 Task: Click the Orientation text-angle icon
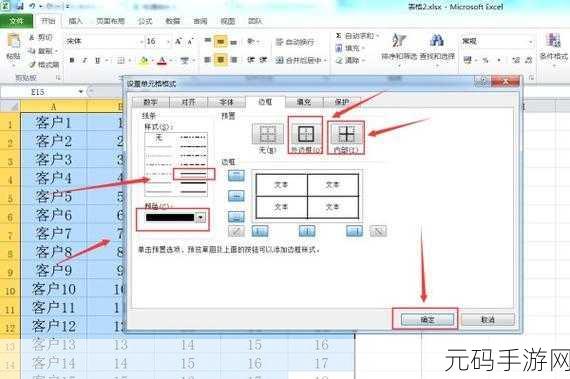pos(251,41)
